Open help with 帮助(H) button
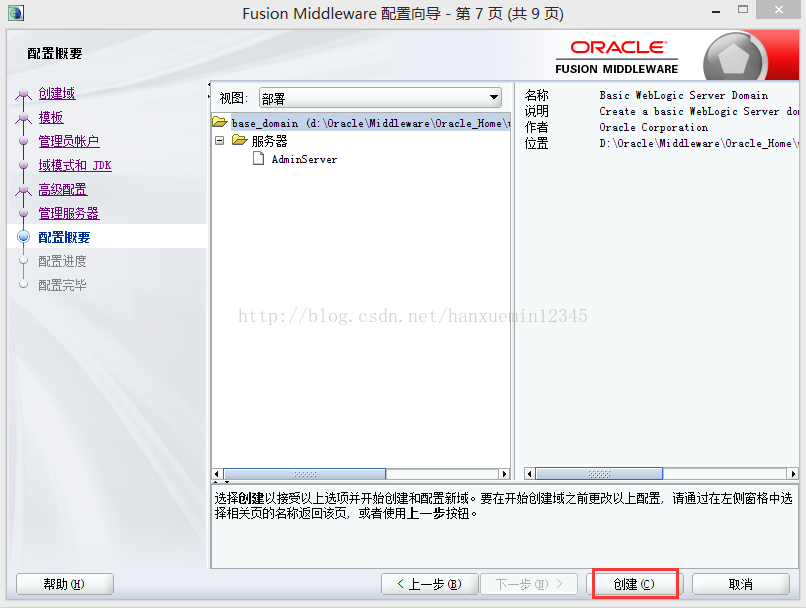The image size is (806, 610). point(65,584)
